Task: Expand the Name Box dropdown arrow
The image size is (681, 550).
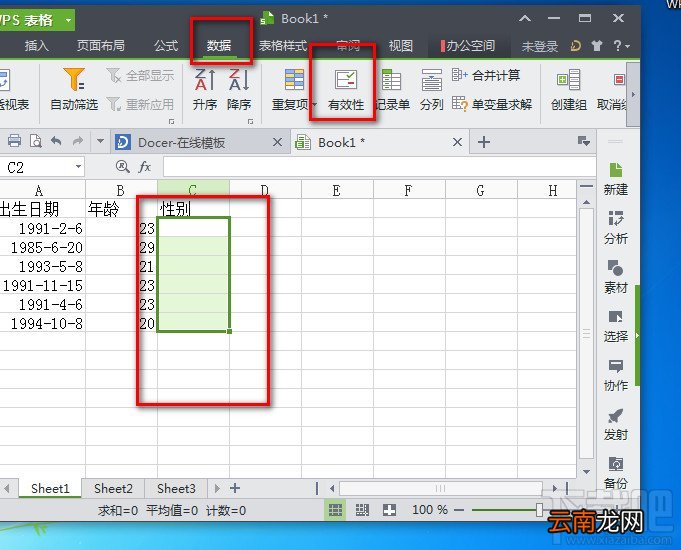Action: coord(78,166)
